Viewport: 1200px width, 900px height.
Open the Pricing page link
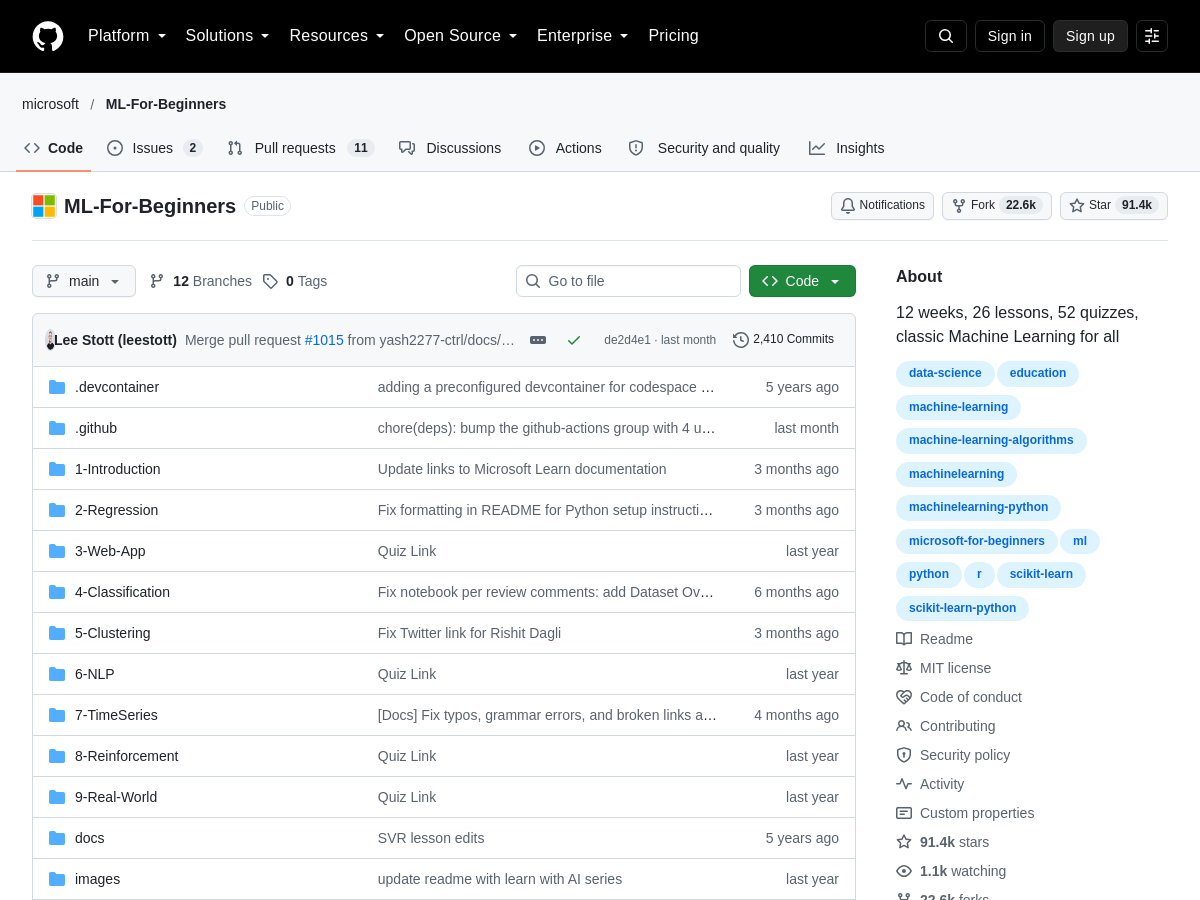pos(673,36)
